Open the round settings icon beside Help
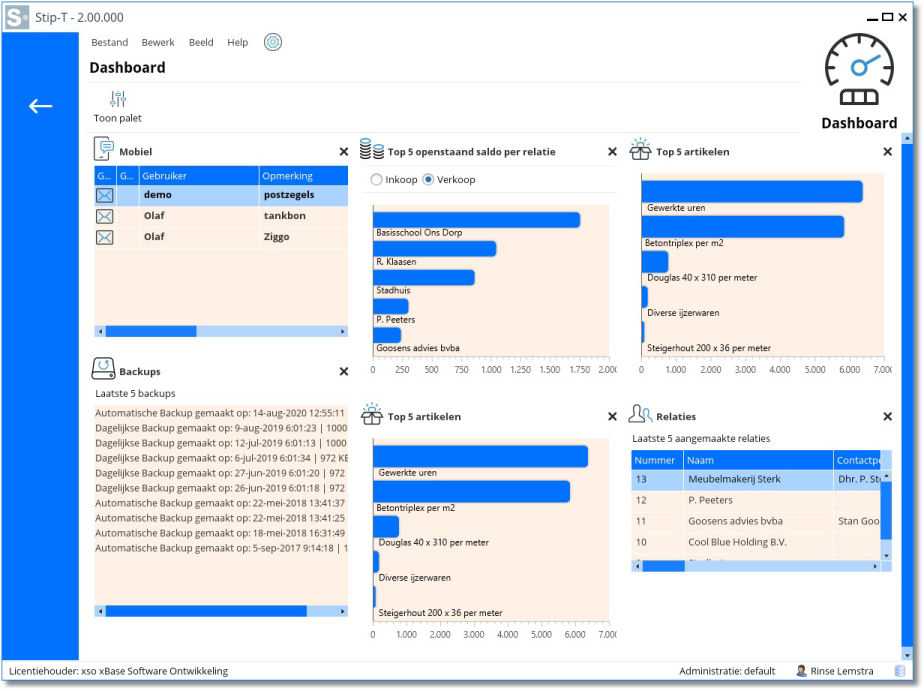This screenshot has width=924, height=691. pyautogui.click(x=273, y=42)
